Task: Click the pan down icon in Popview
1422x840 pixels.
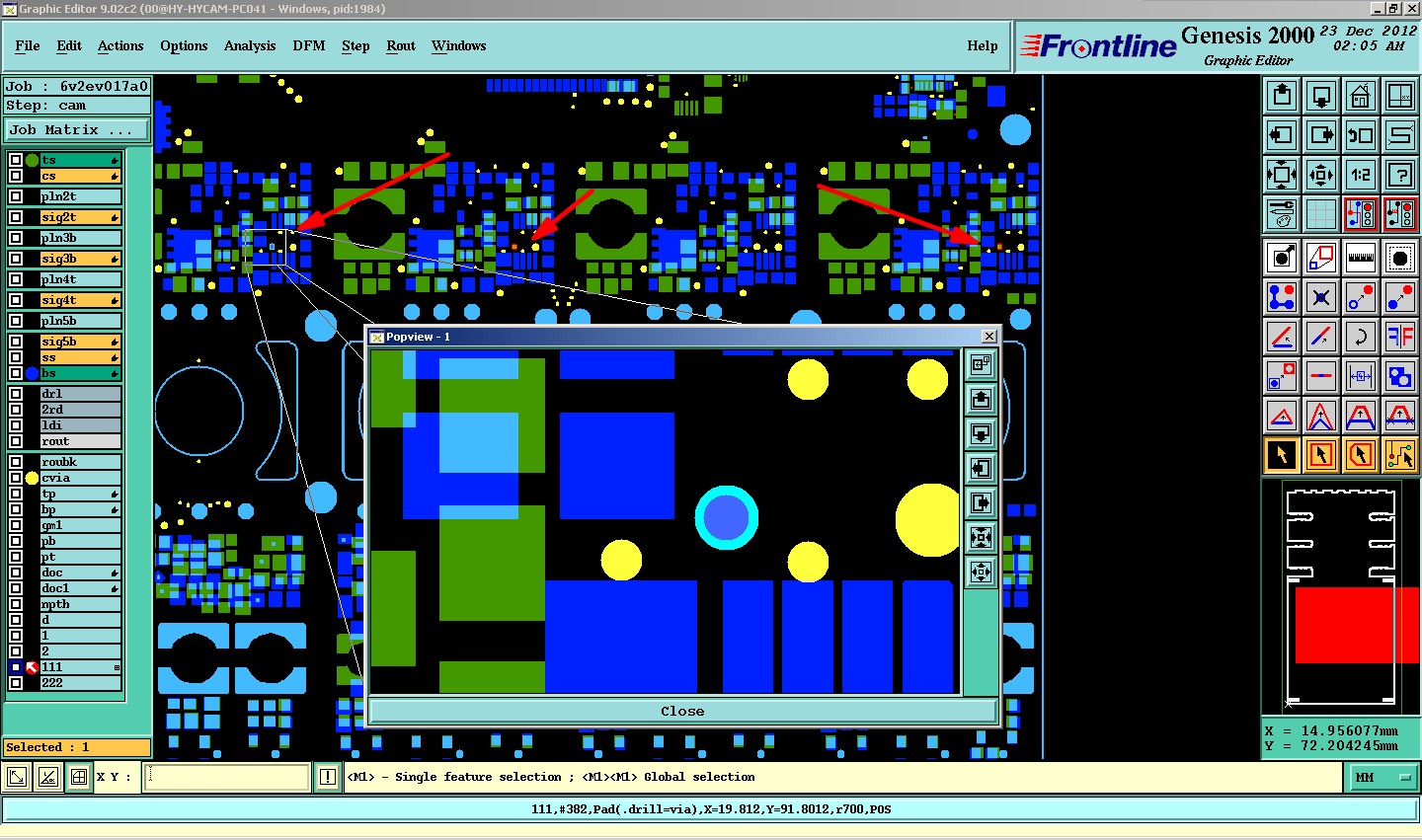Action: (981, 433)
